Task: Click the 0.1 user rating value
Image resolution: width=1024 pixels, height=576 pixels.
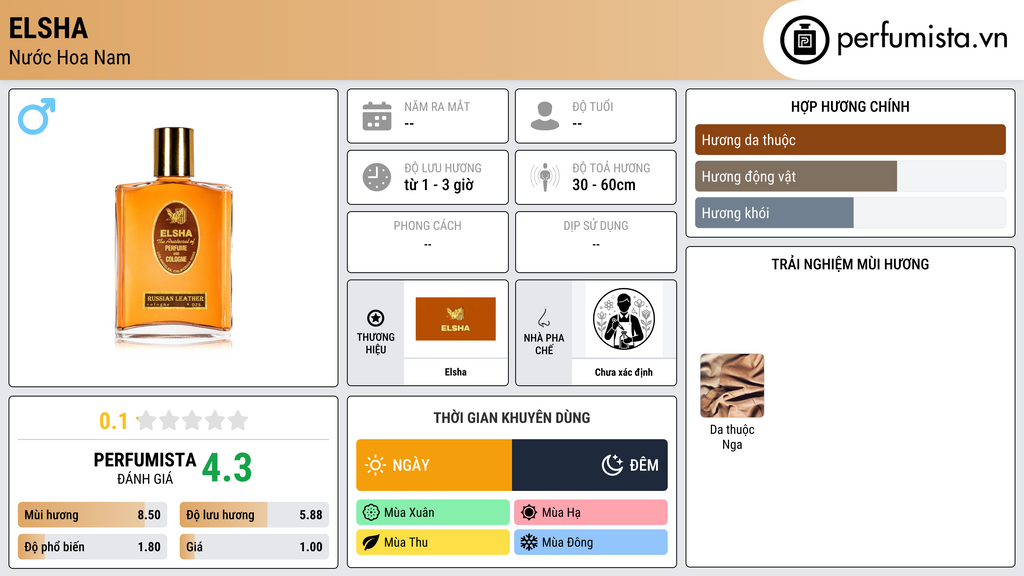Action: click(114, 421)
